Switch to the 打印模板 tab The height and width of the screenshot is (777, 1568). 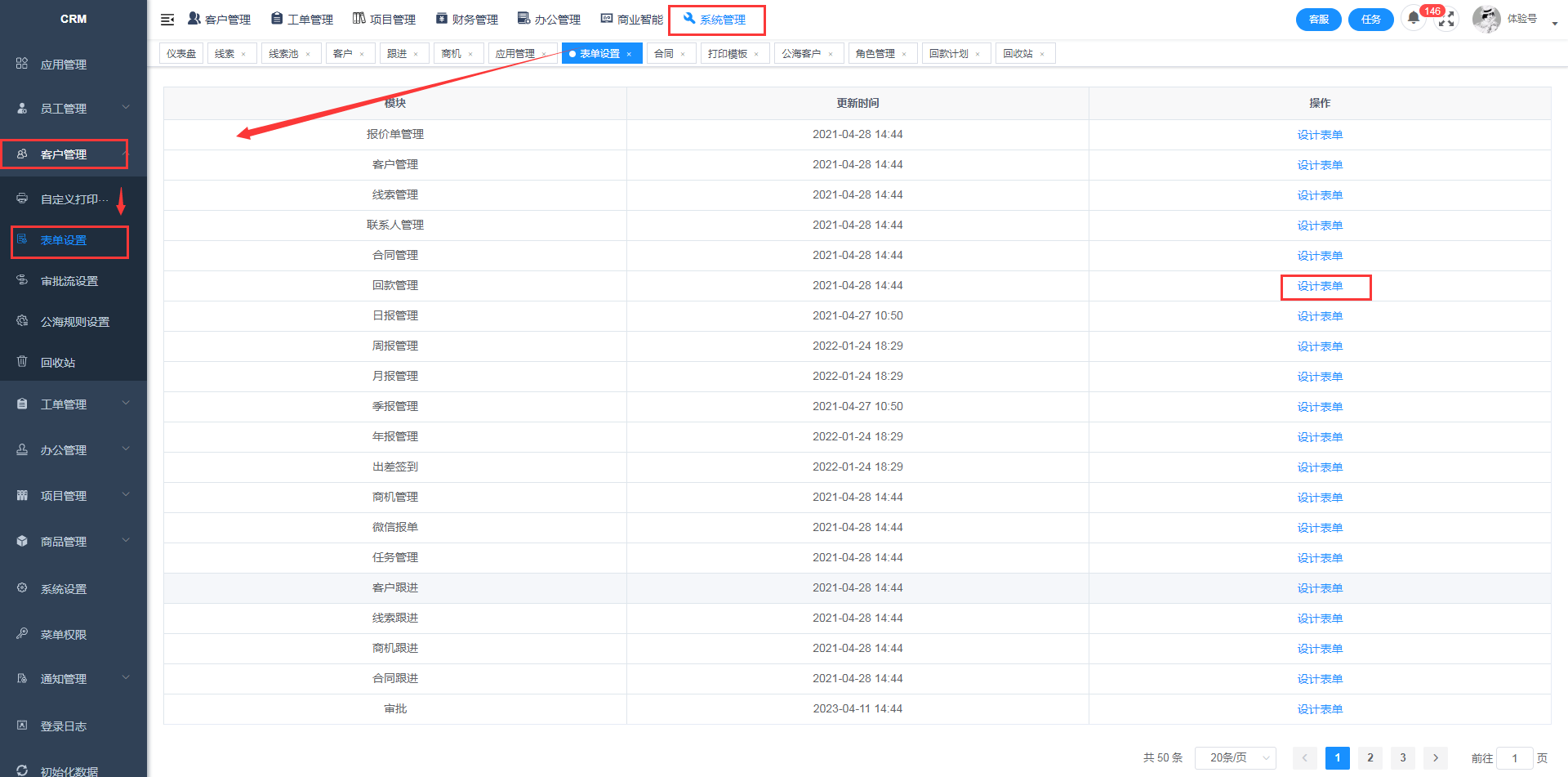(728, 54)
